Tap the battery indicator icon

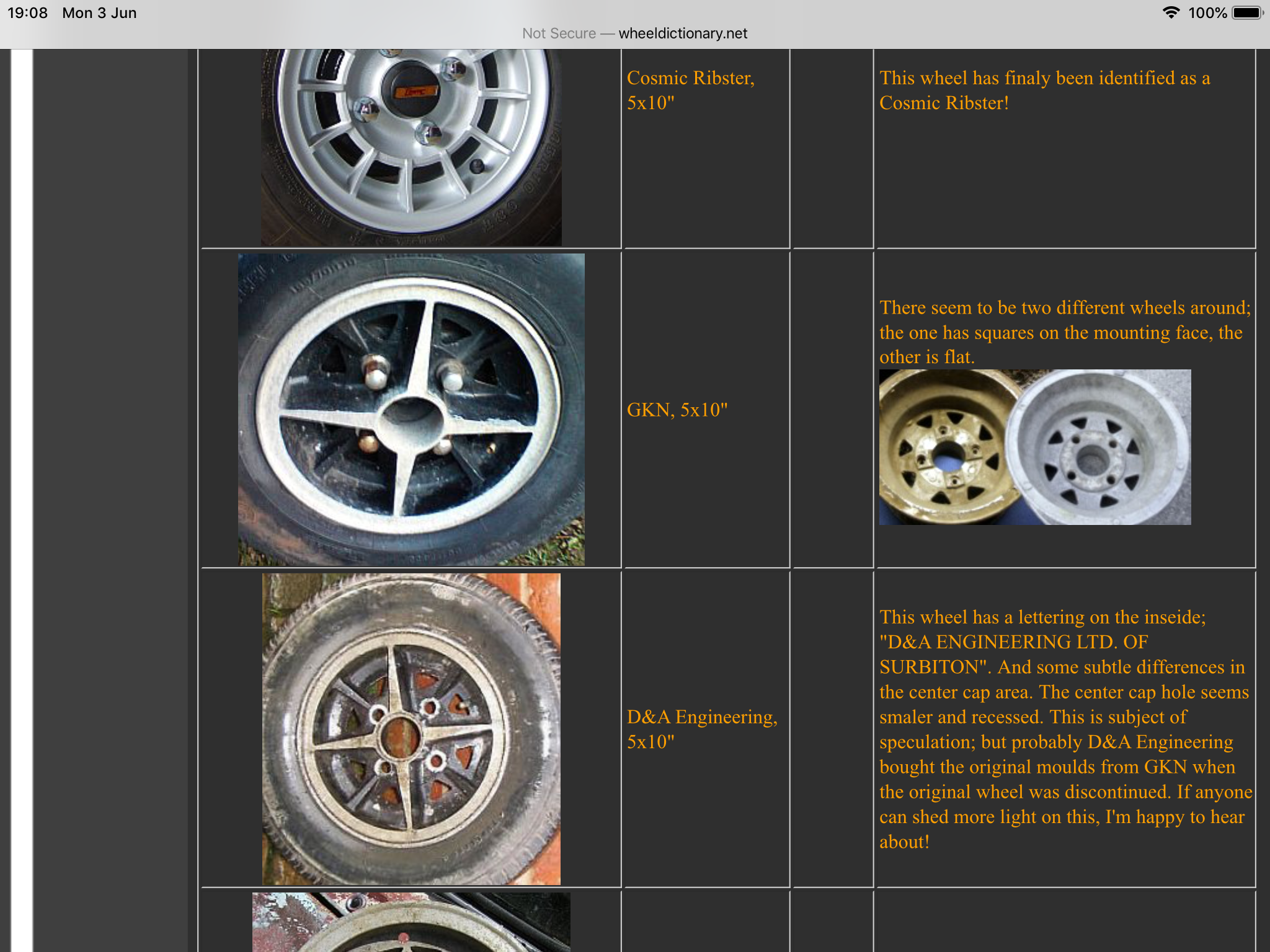(1247, 13)
